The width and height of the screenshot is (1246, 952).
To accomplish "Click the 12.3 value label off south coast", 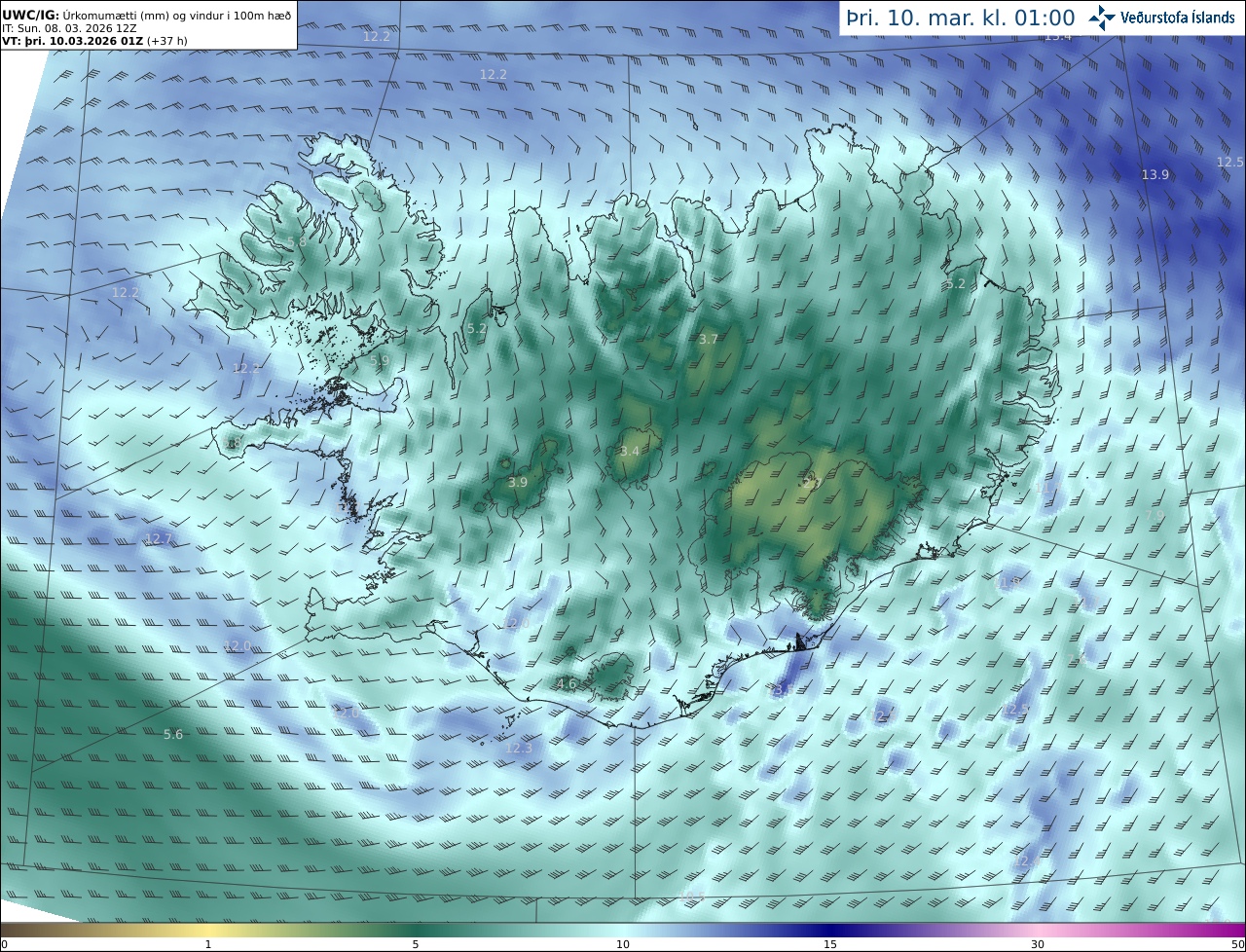I will coord(519,748).
